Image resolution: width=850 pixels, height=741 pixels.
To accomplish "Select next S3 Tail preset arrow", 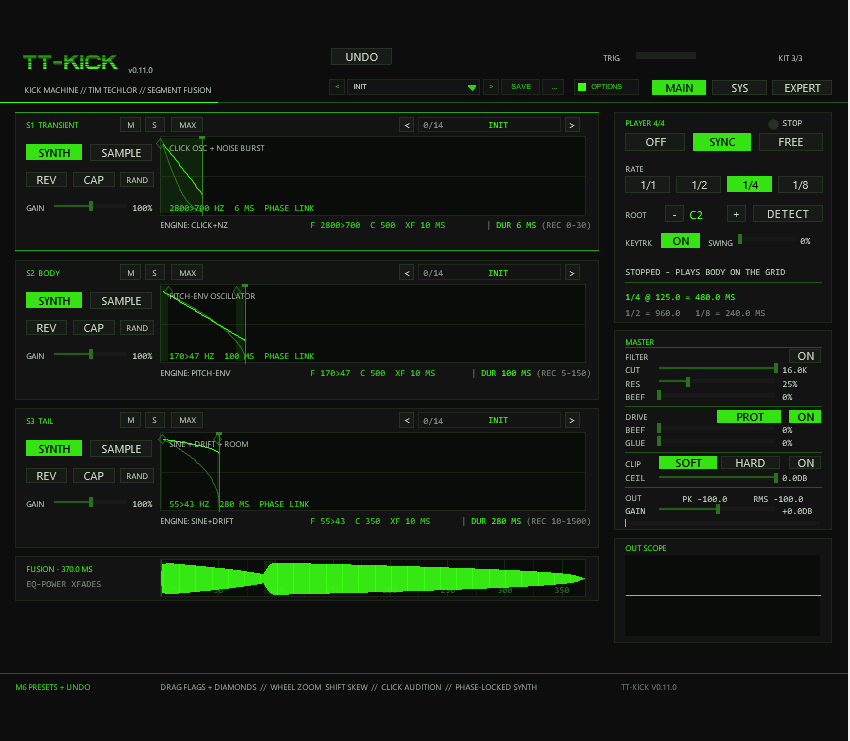I will tap(572, 420).
